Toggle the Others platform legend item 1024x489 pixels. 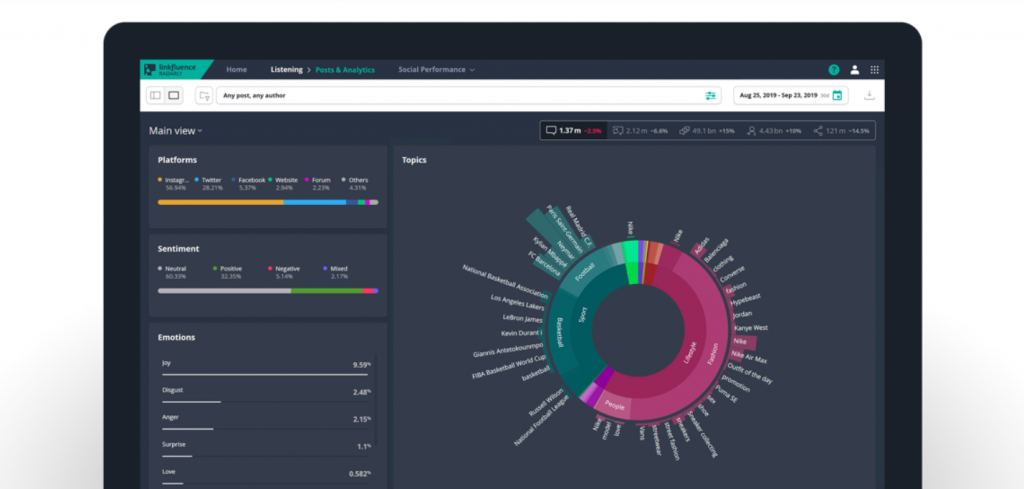click(x=355, y=183)
